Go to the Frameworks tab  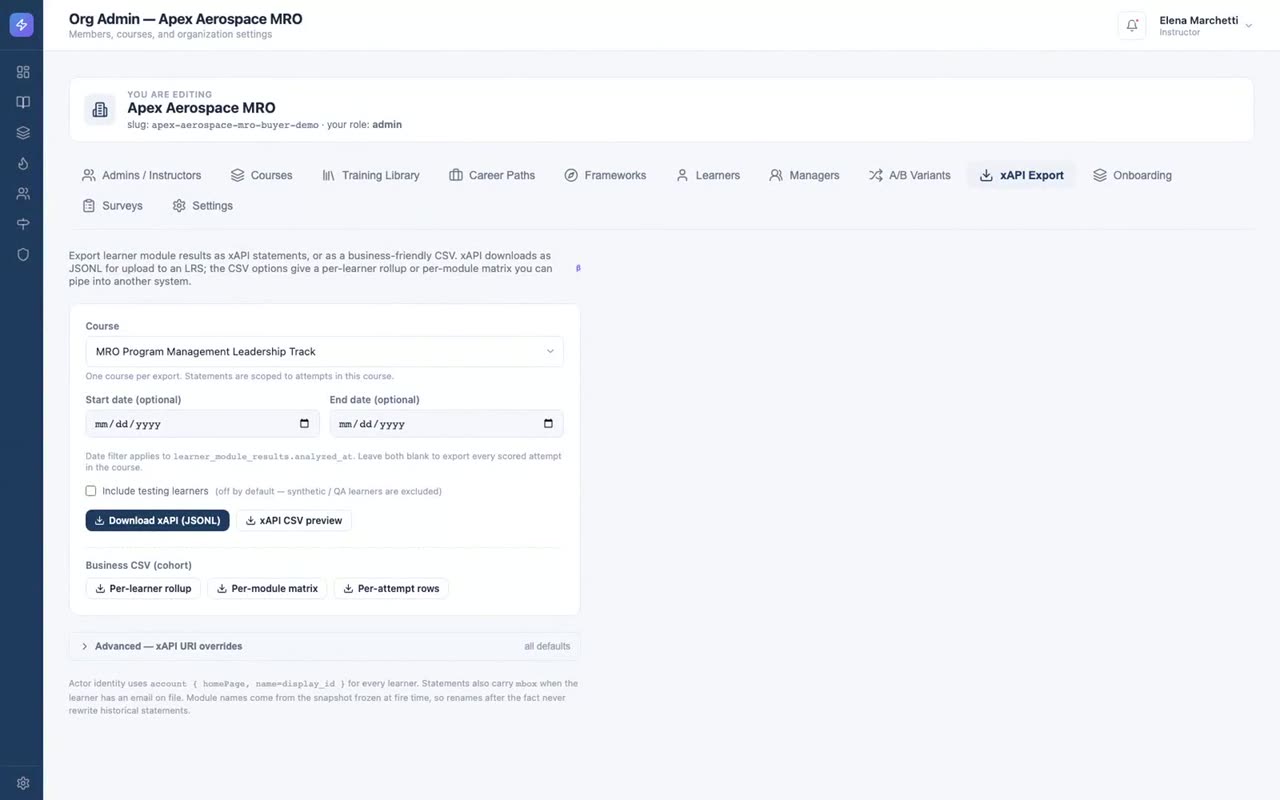point(605,175)
